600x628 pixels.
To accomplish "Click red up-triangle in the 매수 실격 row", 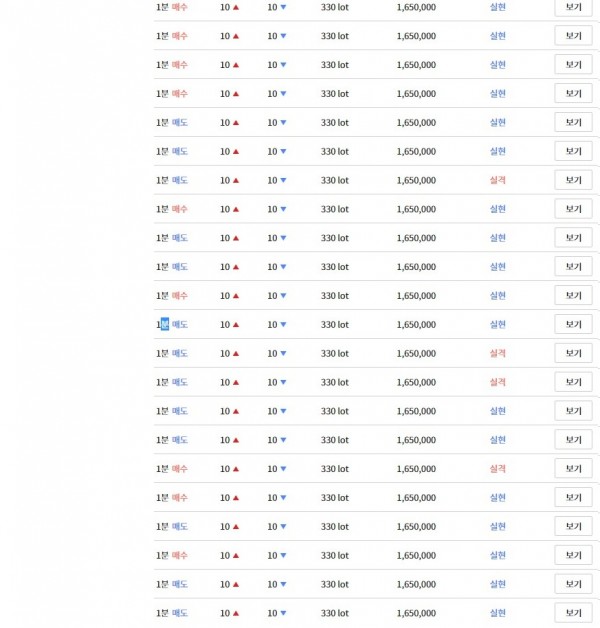I will (x=236, y=469).
